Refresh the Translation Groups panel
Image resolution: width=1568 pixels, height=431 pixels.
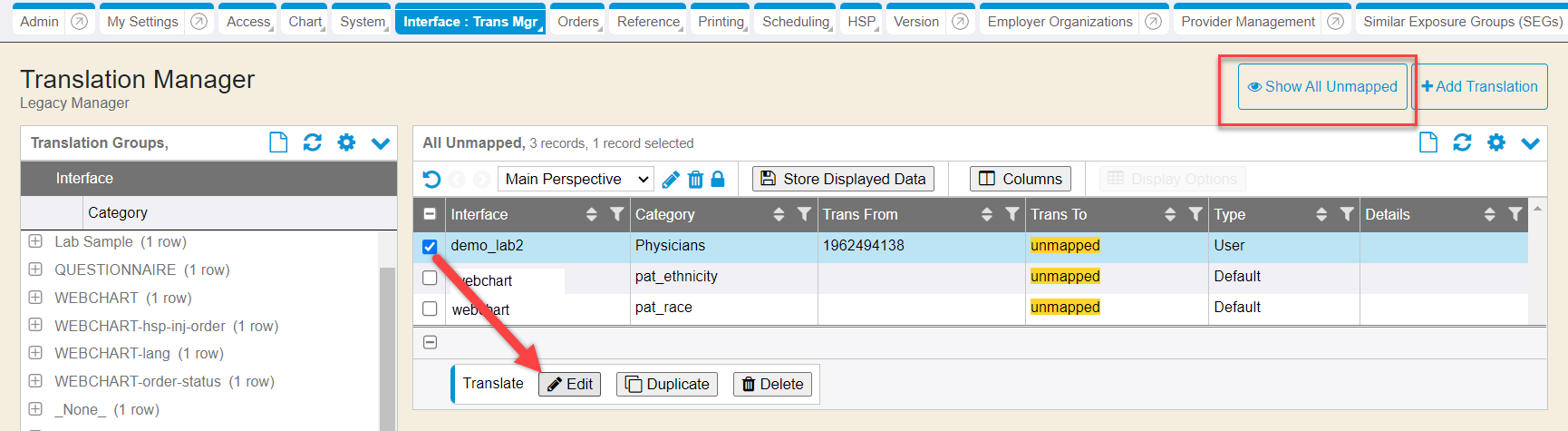[313, 142]
